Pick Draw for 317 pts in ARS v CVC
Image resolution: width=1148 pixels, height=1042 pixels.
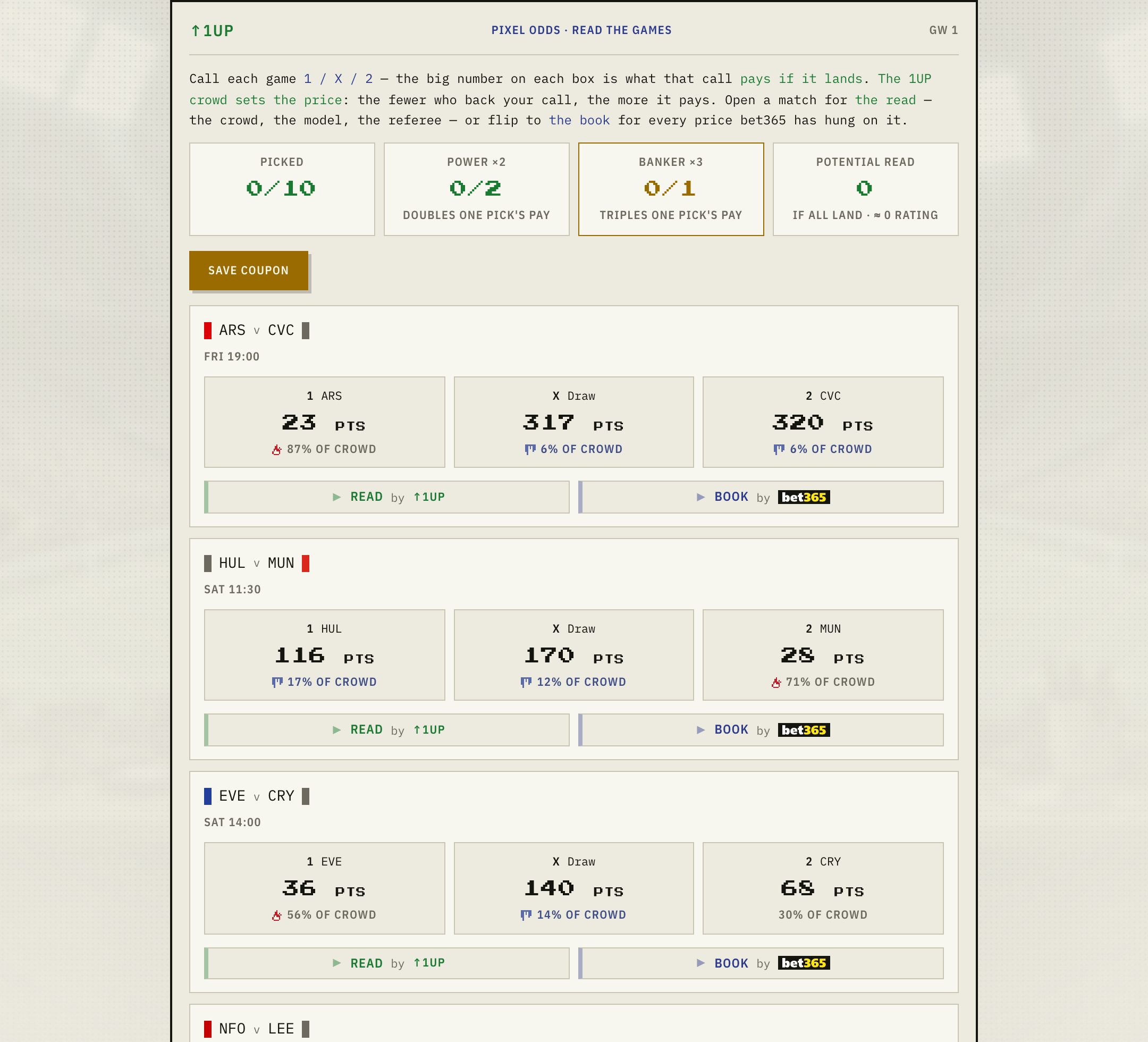(x=573, y=422)
